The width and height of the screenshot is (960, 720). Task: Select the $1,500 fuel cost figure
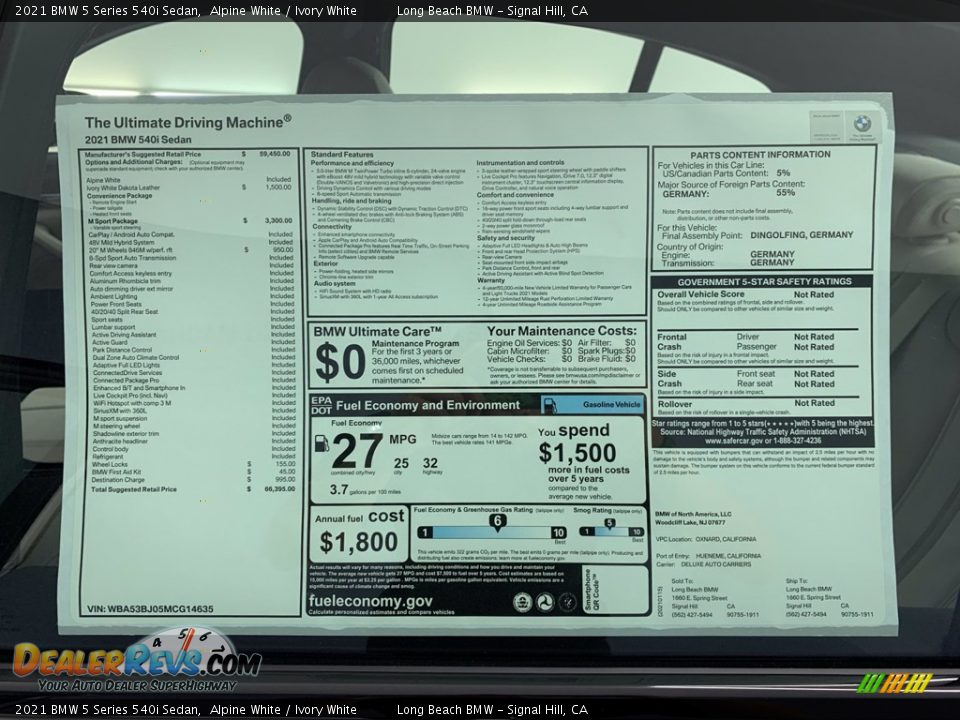point(577,453)
